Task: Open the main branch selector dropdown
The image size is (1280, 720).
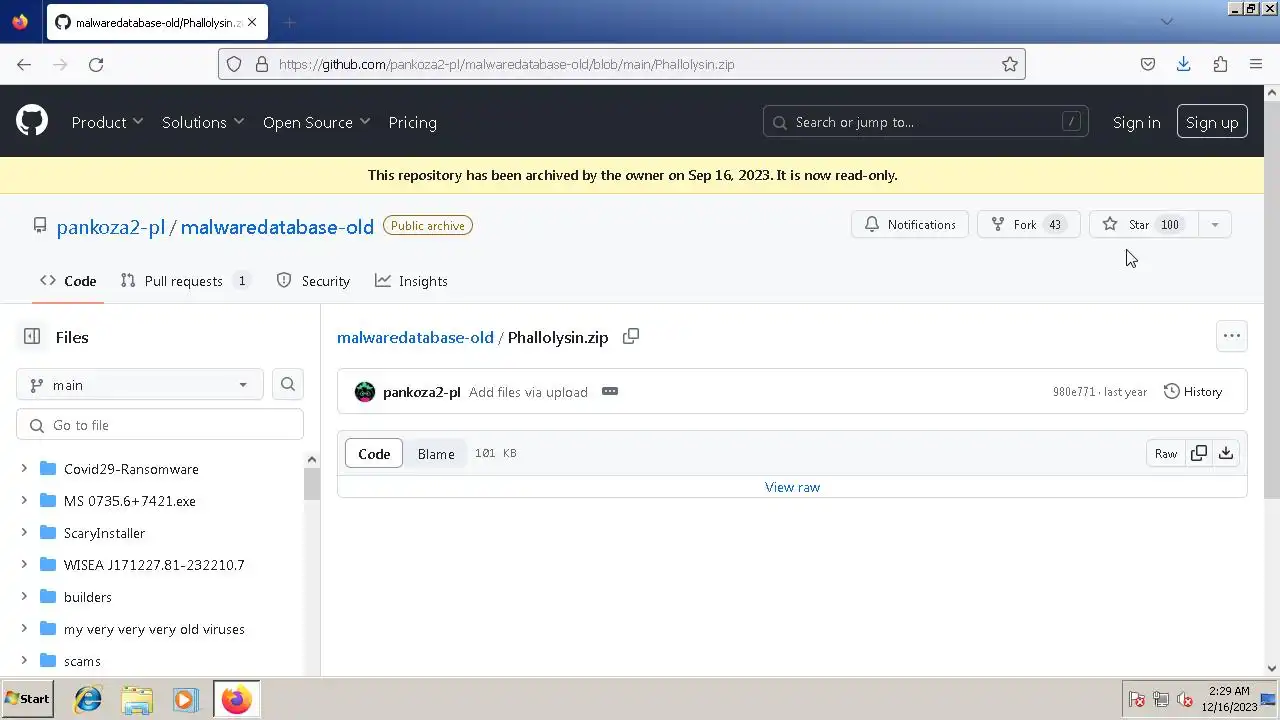Action: [x=140, y=385]
